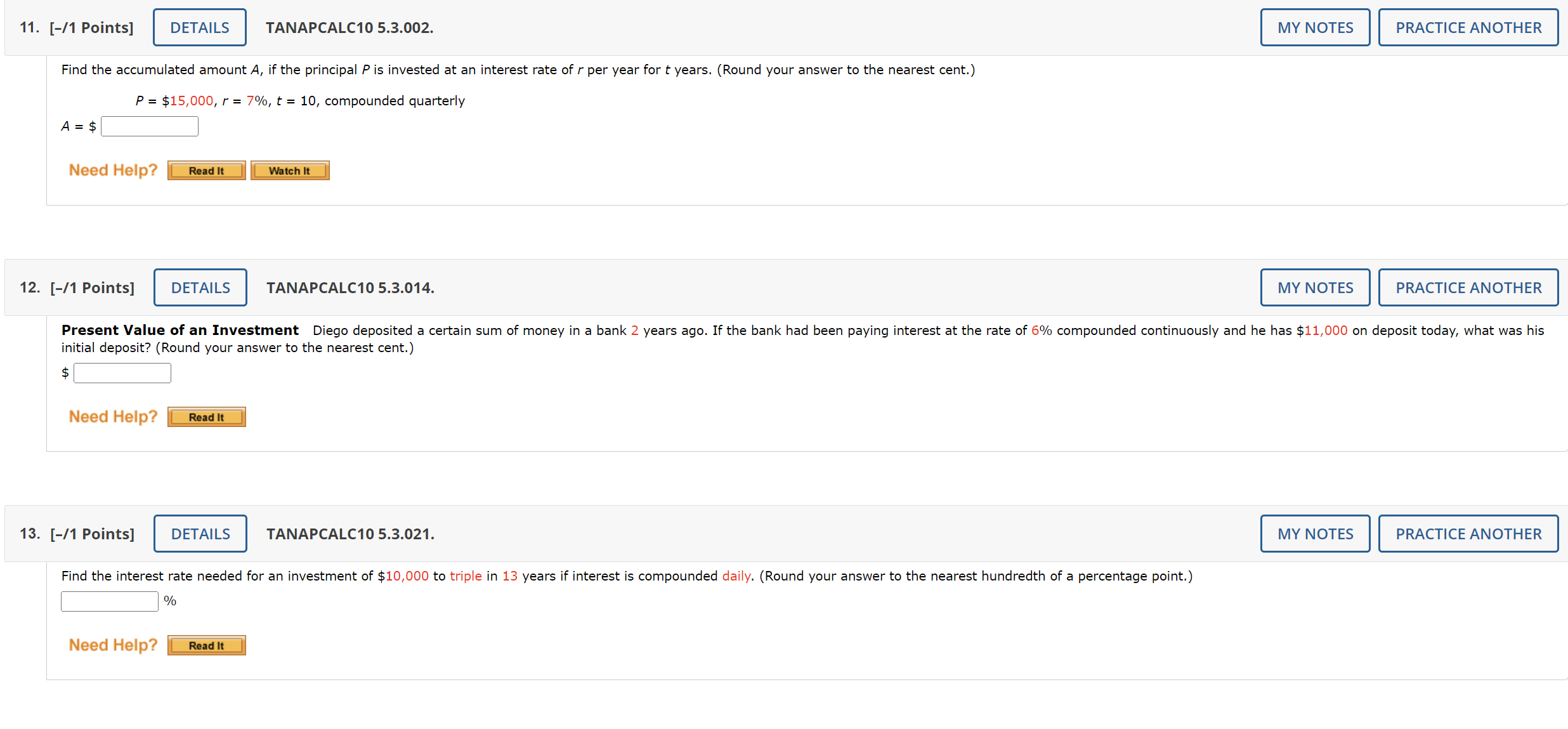Click the Read It button for question 12

coord(206,416)
